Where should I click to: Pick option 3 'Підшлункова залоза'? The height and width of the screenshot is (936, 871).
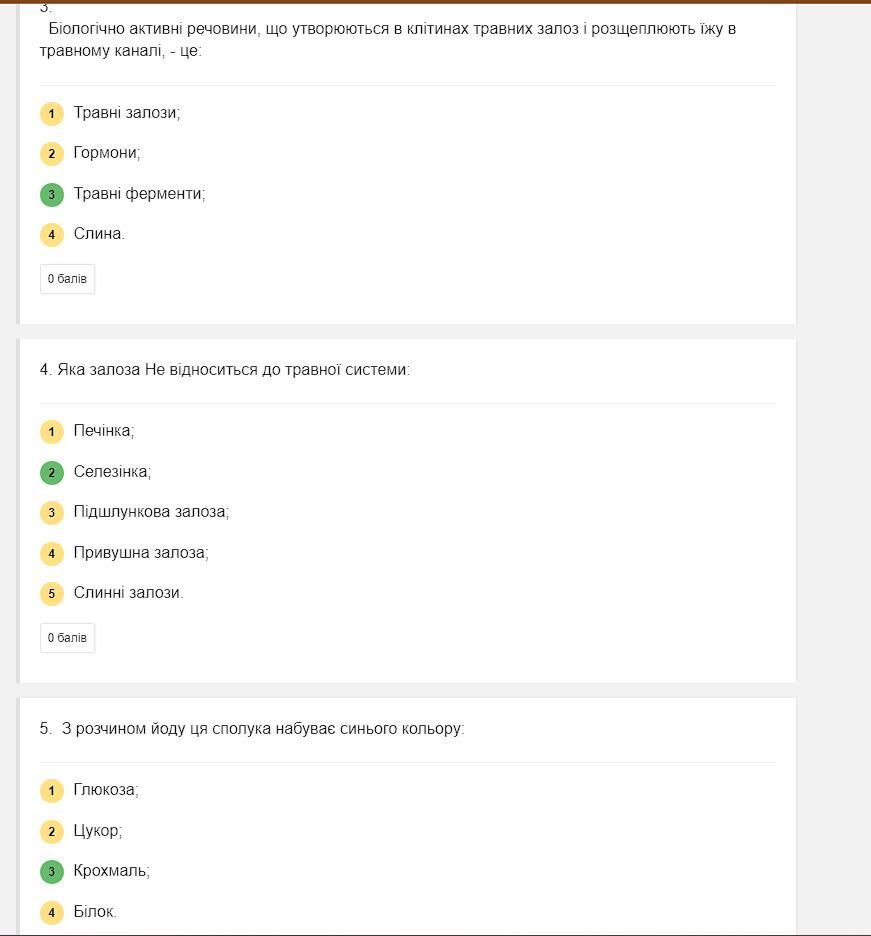tap(151, 512)
